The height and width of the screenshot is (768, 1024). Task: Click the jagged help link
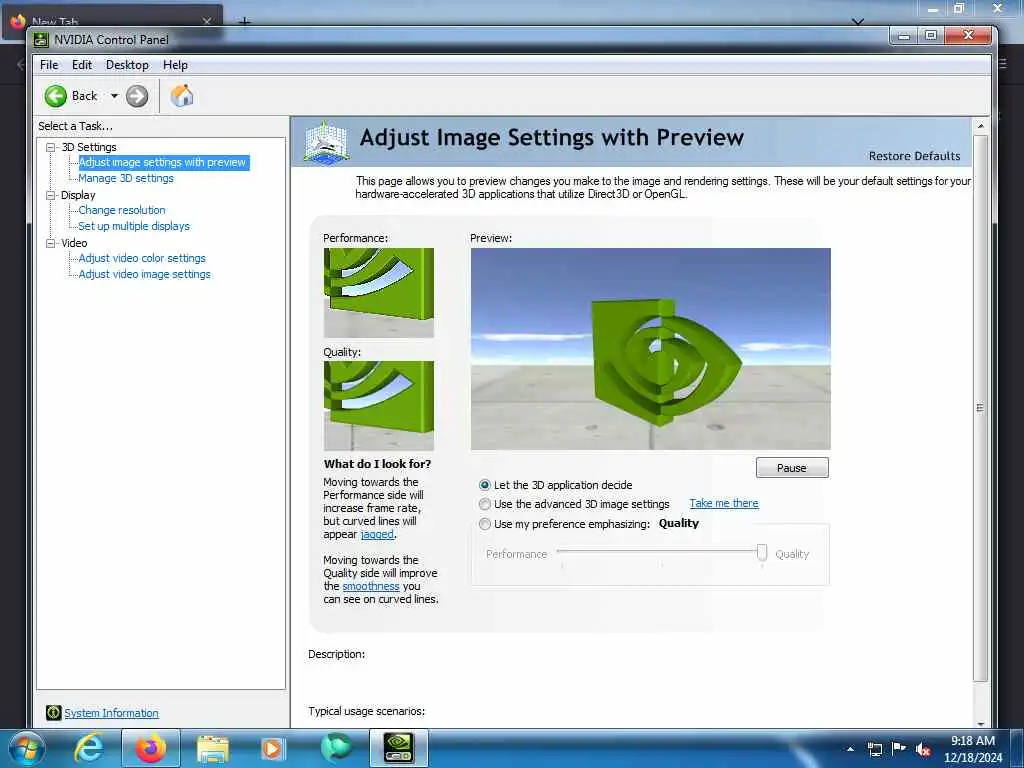click(x=377, y=534)
